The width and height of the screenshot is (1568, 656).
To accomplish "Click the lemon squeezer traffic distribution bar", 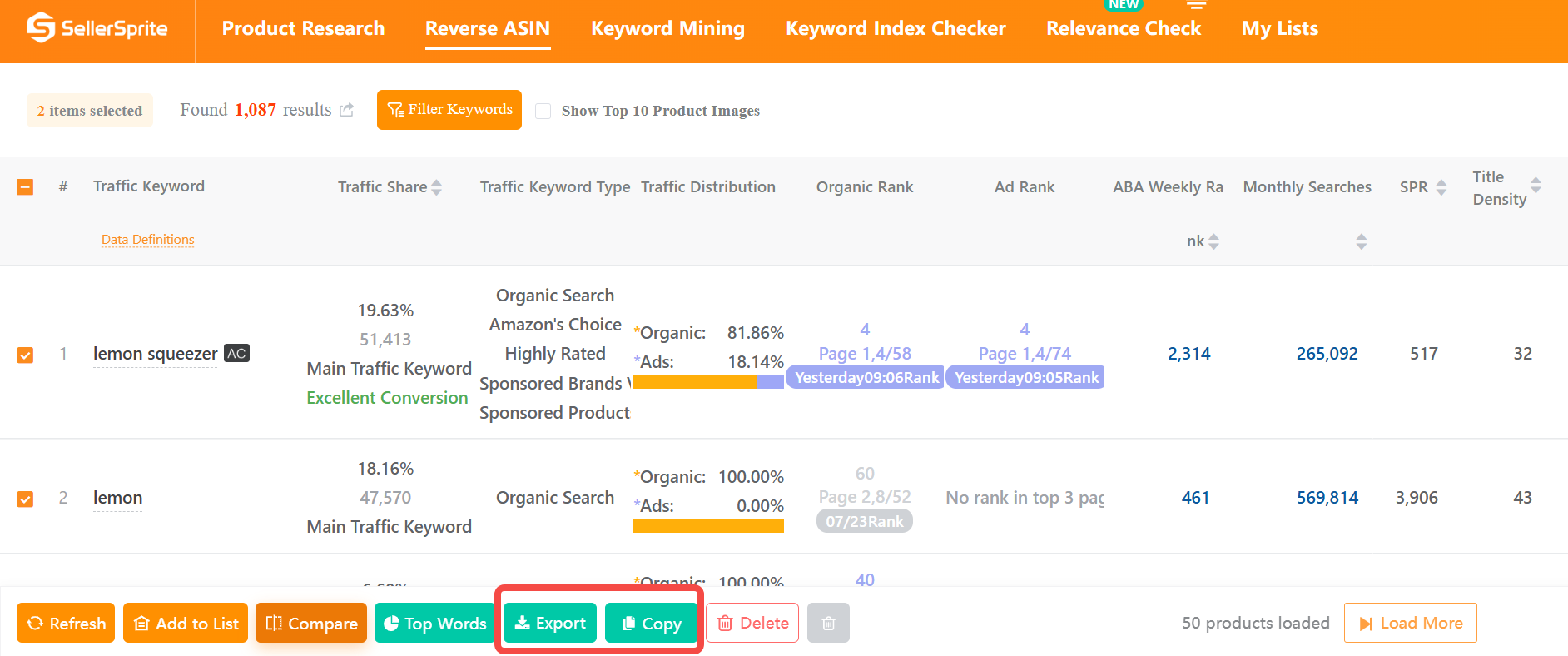I will (x=708, y=382).
